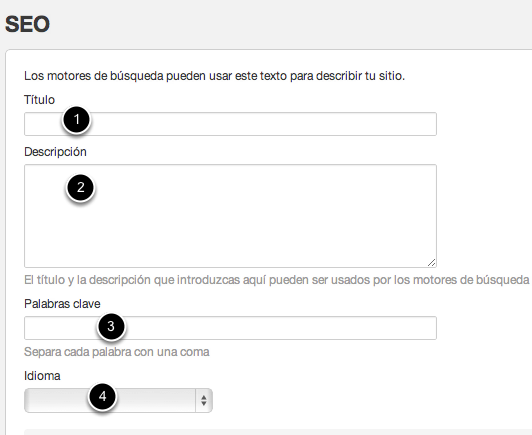Focus the Palabras clave input field
This screenshot has width=532, height=435.
(230, 328)
